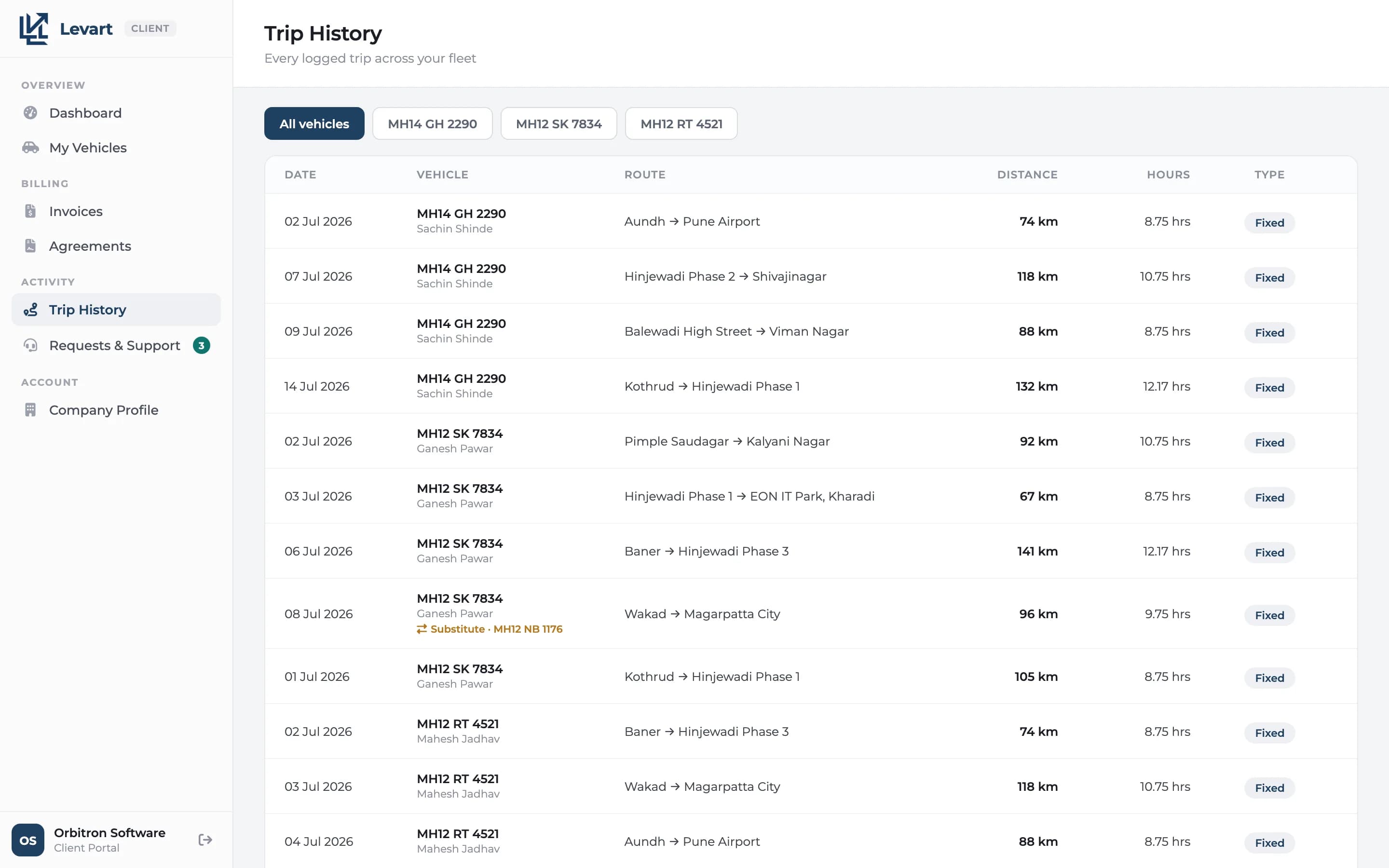The image size is (1389, 868).
Task: Click the Trip History route icon
Action: point(30,310)
